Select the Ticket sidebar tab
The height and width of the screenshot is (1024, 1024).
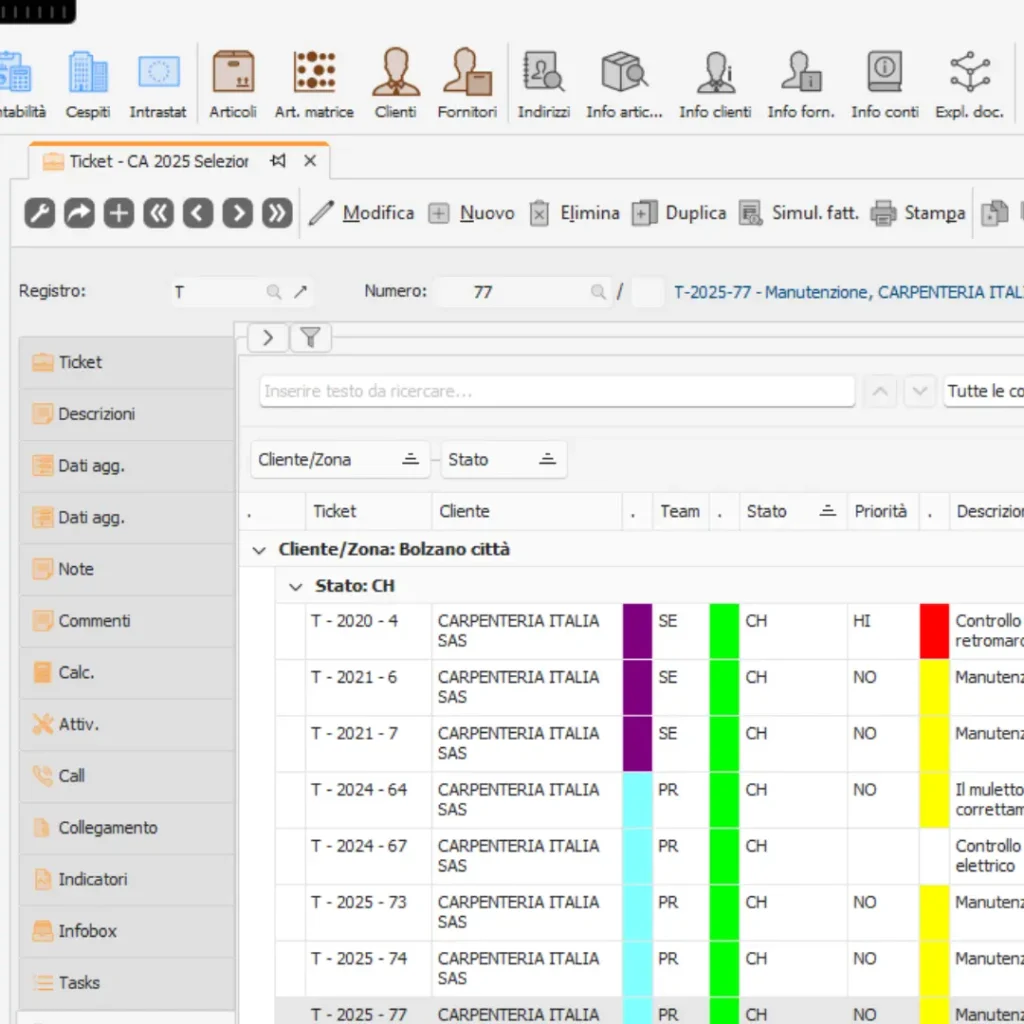point(127,362)
